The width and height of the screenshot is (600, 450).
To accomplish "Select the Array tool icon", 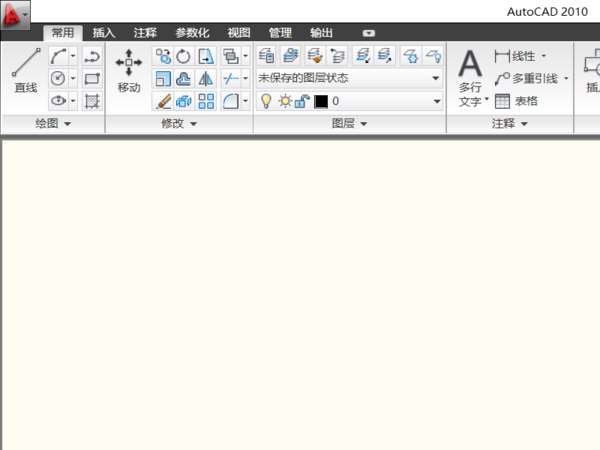I will coord(206,101).
